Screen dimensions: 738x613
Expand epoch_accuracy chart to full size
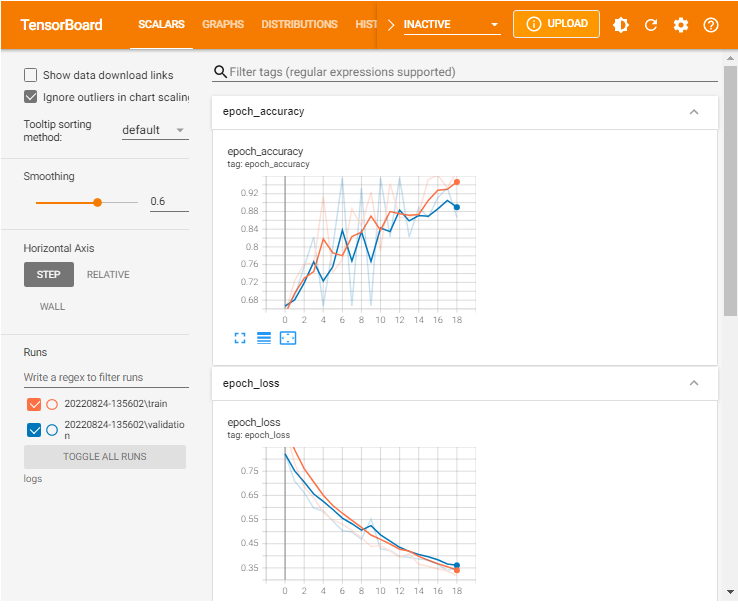pyautogui.click(x=240, y=338)
